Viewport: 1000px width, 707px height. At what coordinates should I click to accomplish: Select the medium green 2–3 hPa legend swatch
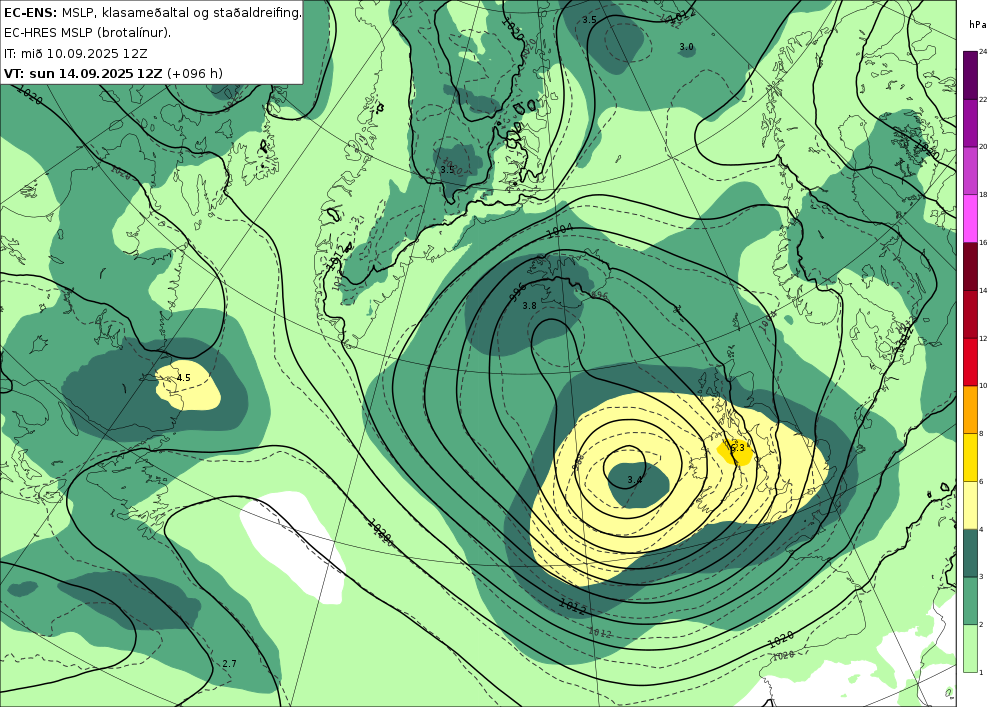(x=971, y=600)
